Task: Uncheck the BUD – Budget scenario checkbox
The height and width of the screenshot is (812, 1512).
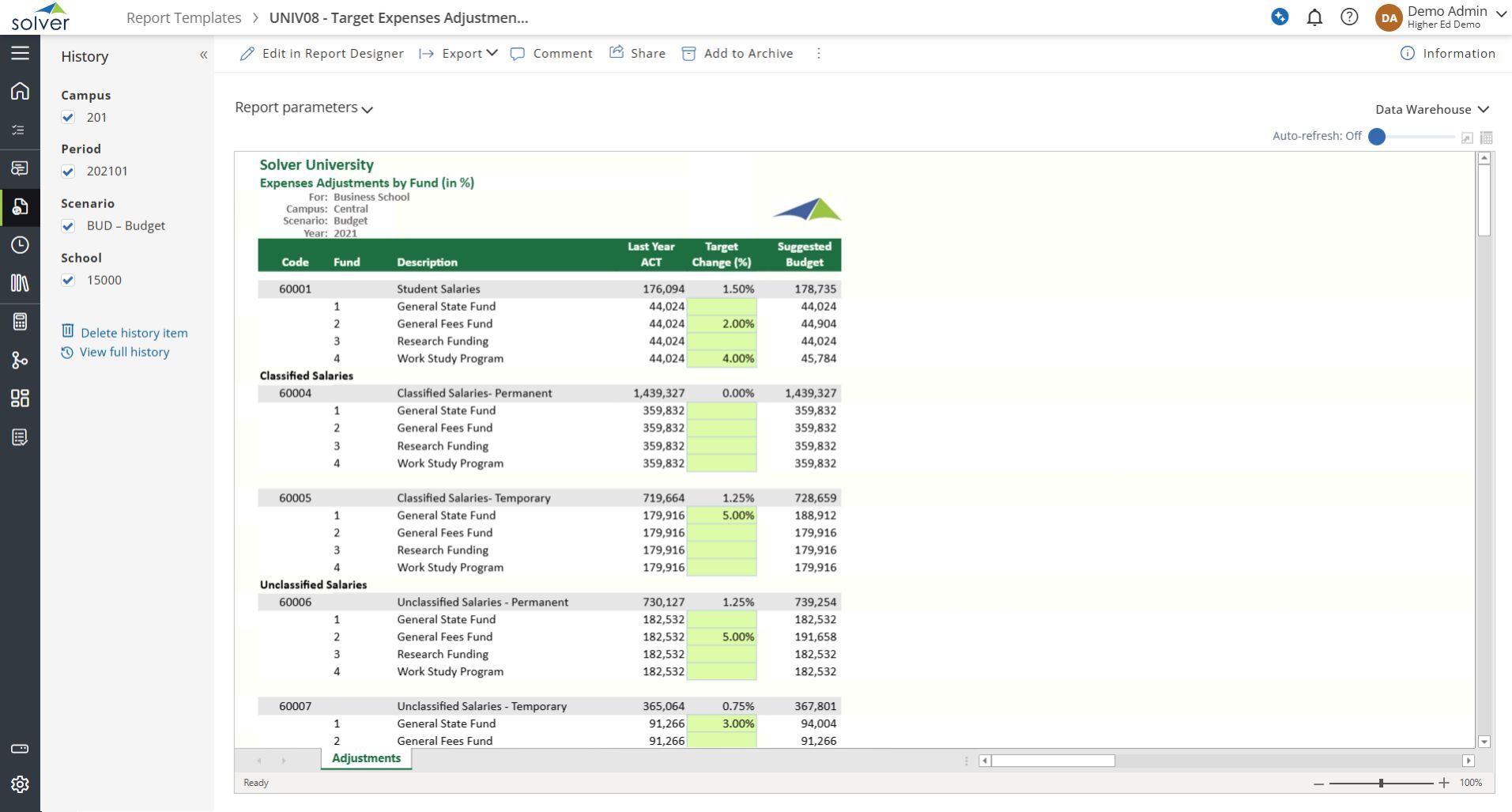Action: tap(69, 226)
